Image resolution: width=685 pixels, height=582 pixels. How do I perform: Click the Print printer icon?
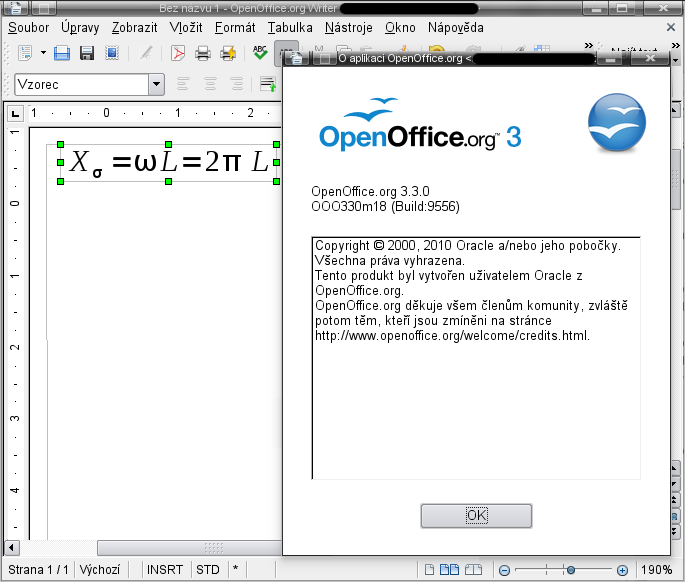[x=203, y=53]
